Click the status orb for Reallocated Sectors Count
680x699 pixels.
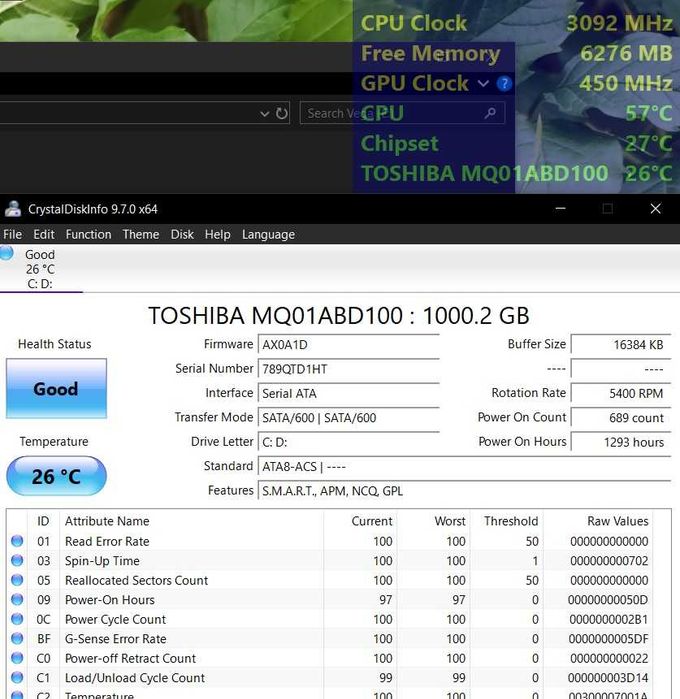pos(17,580)
